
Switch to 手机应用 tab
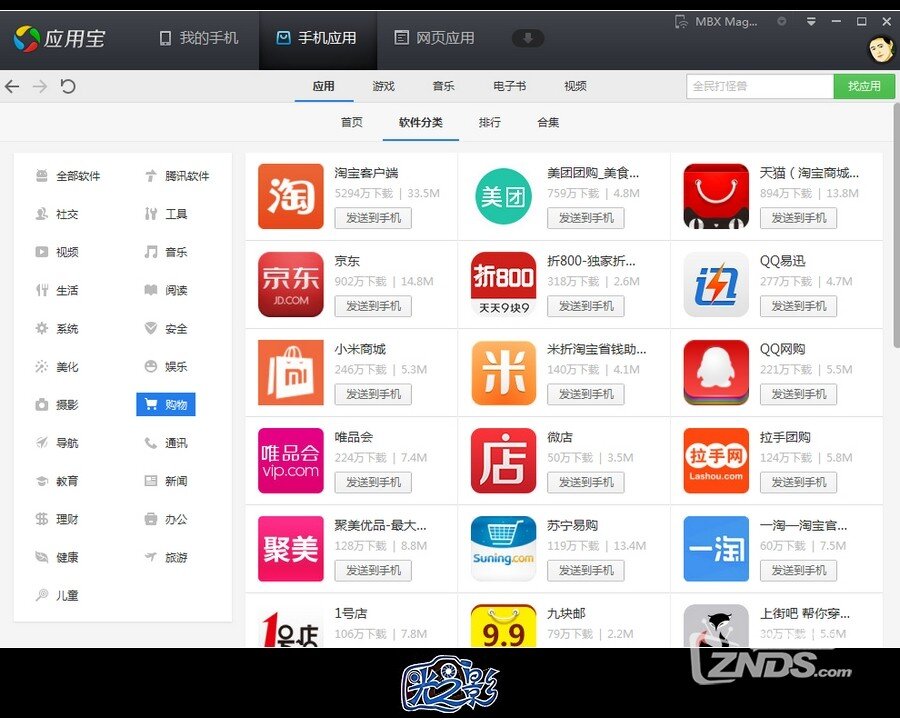pos(317,38)
